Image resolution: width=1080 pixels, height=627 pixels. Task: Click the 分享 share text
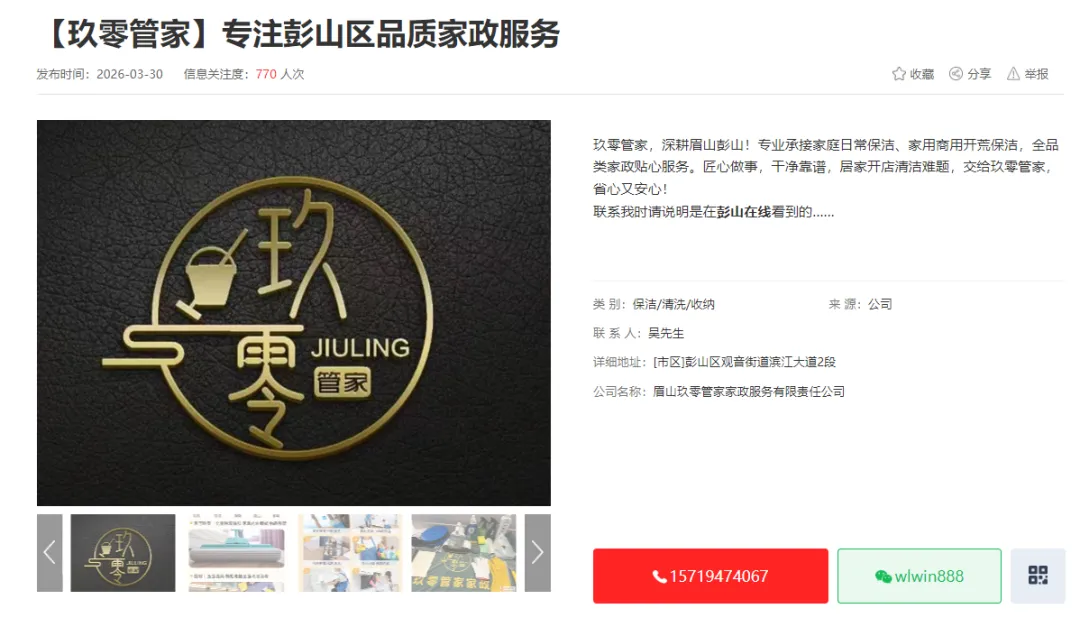coord(979,74)
